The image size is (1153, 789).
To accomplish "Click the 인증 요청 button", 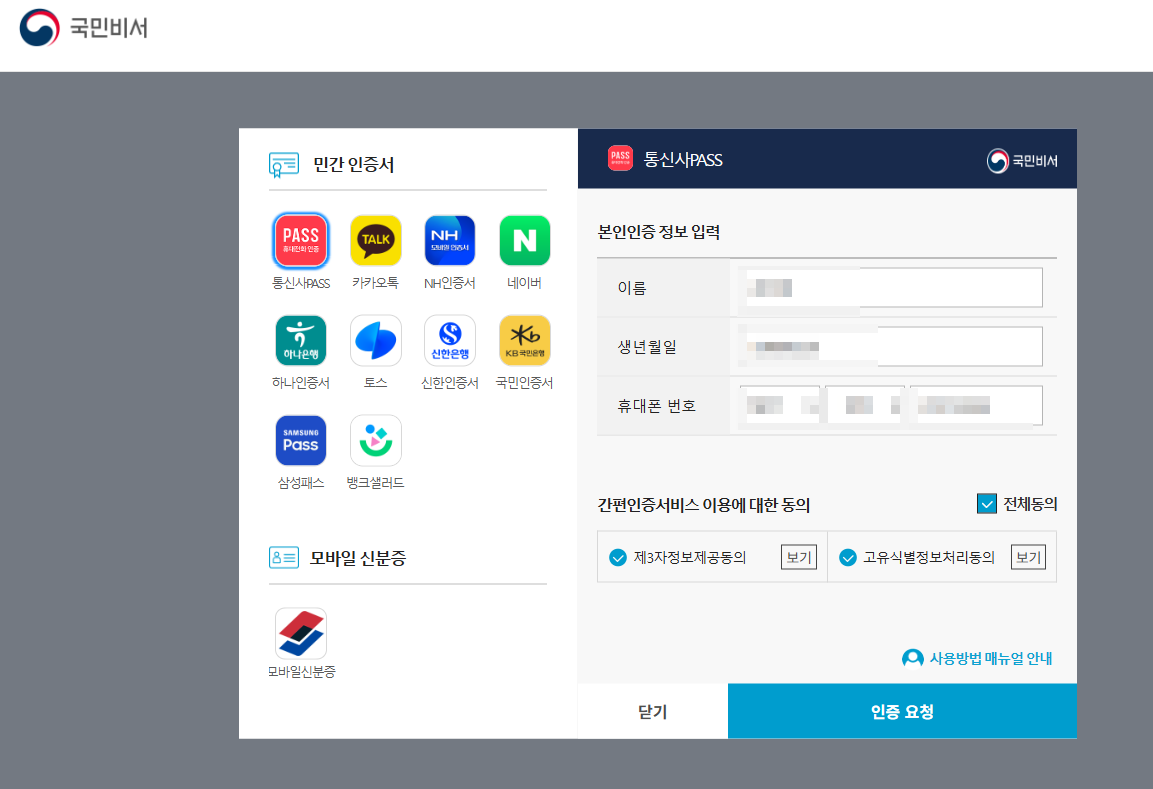I will pyautogui.click(x=902, y=711).
